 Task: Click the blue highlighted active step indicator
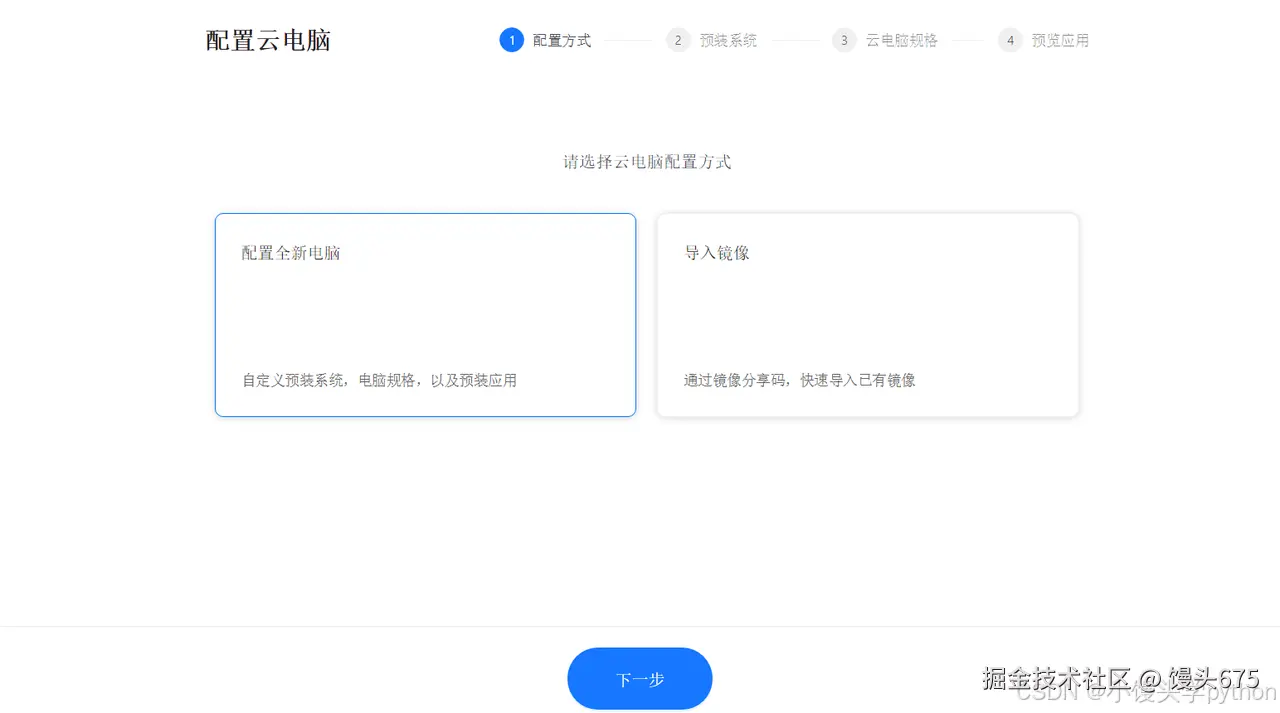(x=512, y=40)
